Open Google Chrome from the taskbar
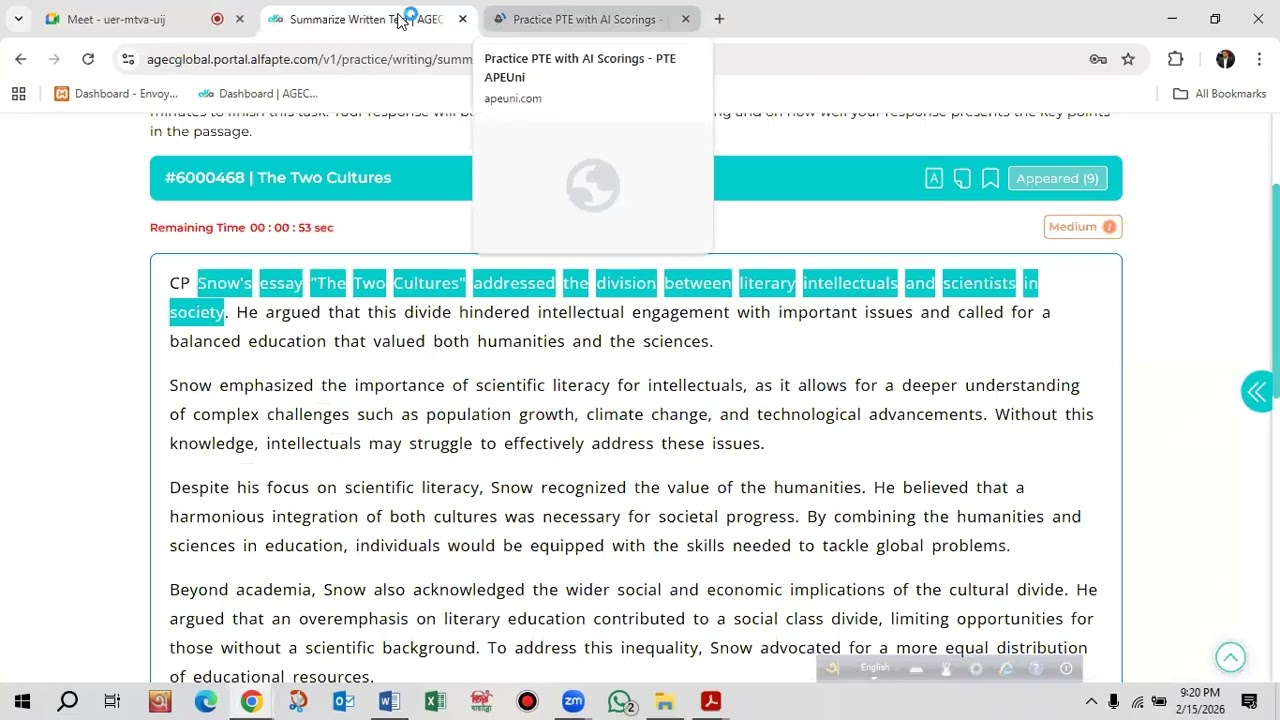This screenshot has width=1280, height=720. [x=251, y=701]
